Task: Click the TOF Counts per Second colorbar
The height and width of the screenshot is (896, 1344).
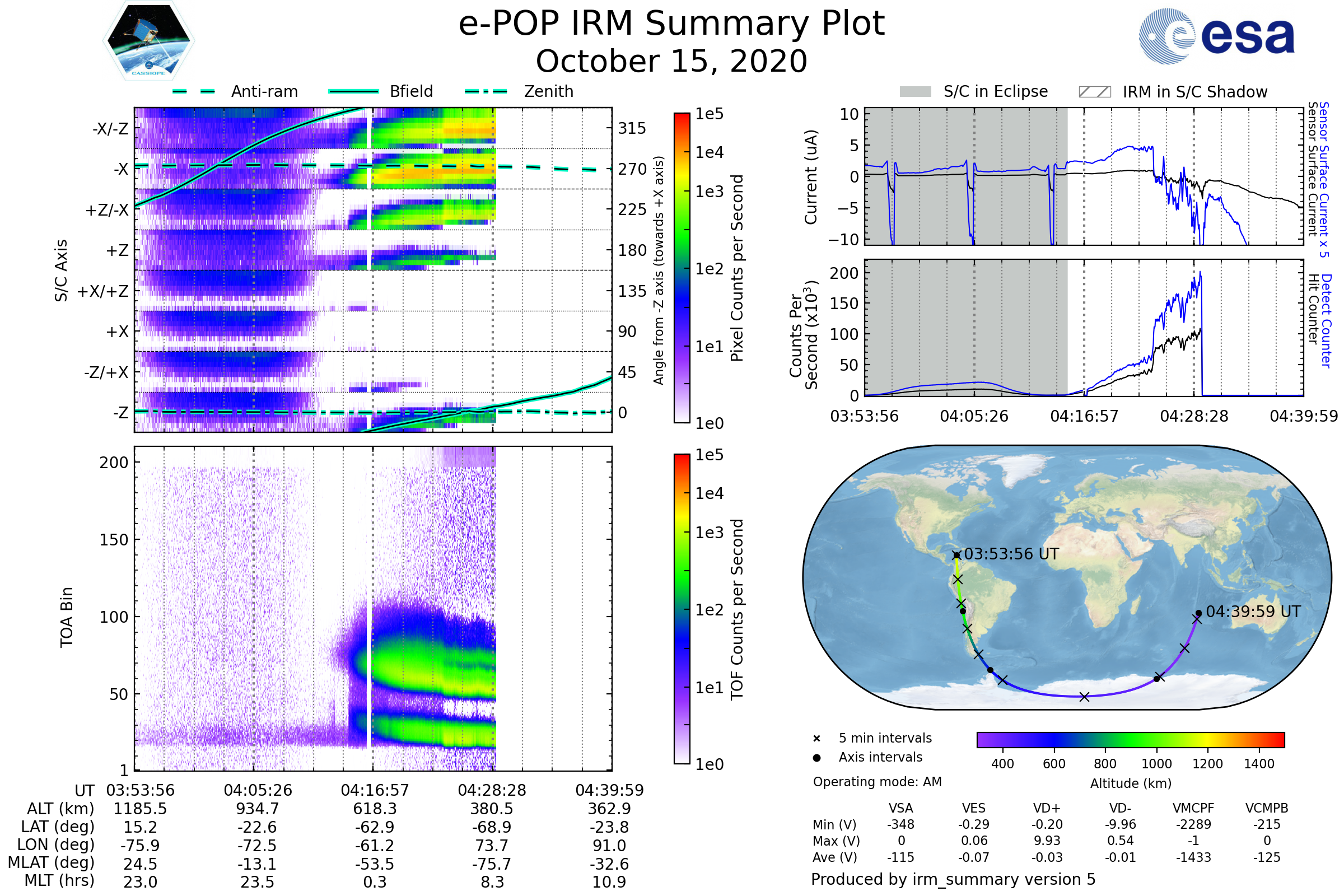Action: [x=682, y=609]
